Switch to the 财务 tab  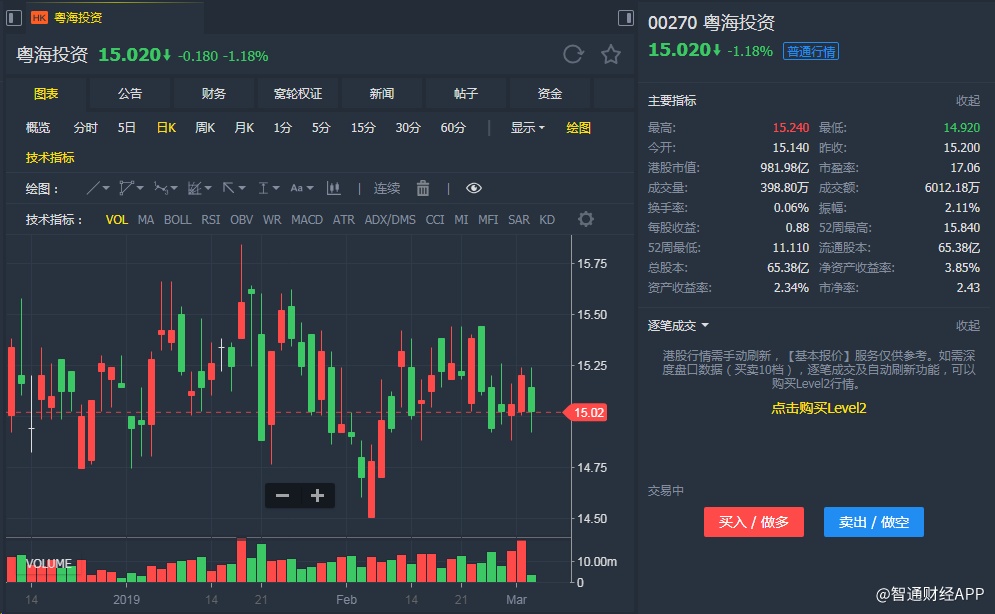(213, 93)
